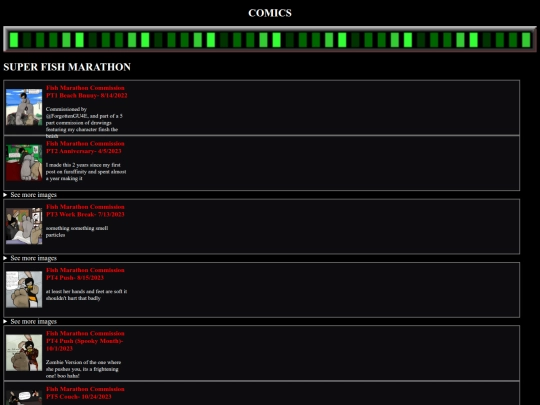Expand See more images below PT4 Push 8/15/2023 entry
Image resolution: width=540 pixels, height=405 pixels.
30,322
